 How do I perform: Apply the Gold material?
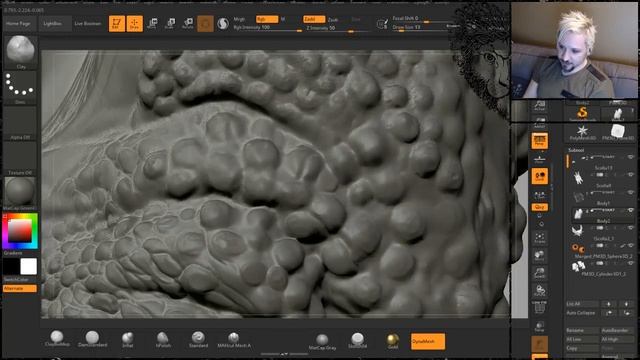[393, 341]
